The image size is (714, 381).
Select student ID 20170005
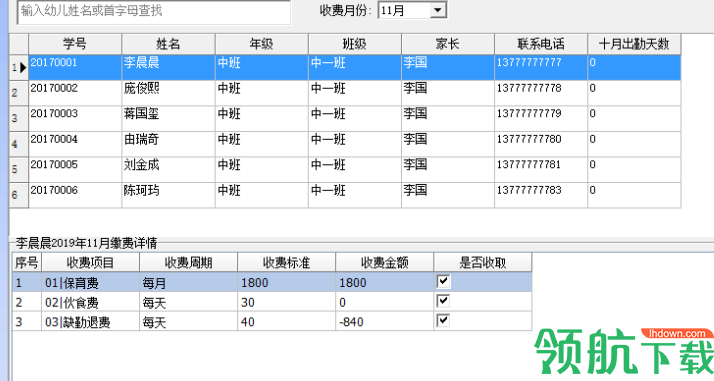(75, 170)
